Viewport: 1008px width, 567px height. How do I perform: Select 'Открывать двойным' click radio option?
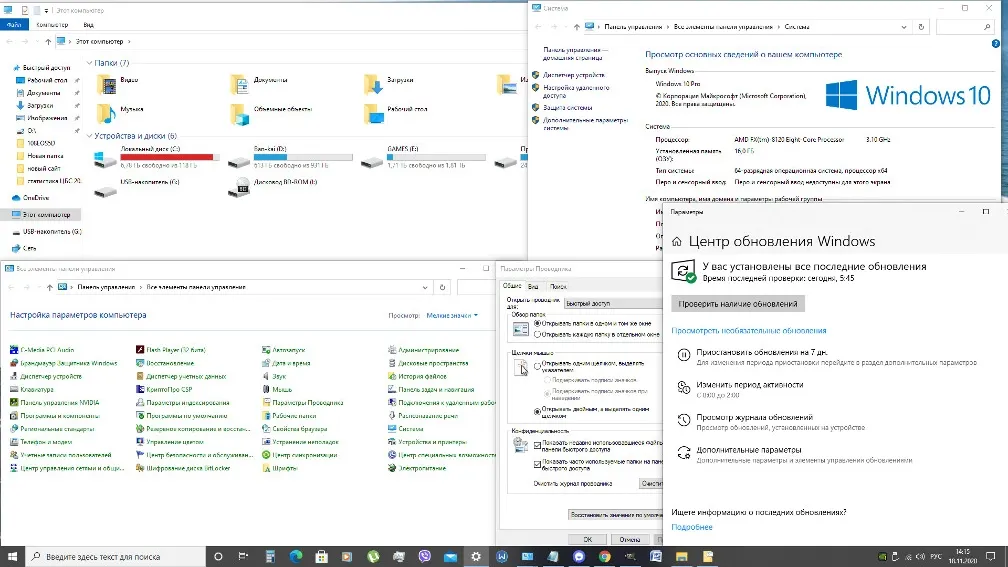click(x=537, y=411)
